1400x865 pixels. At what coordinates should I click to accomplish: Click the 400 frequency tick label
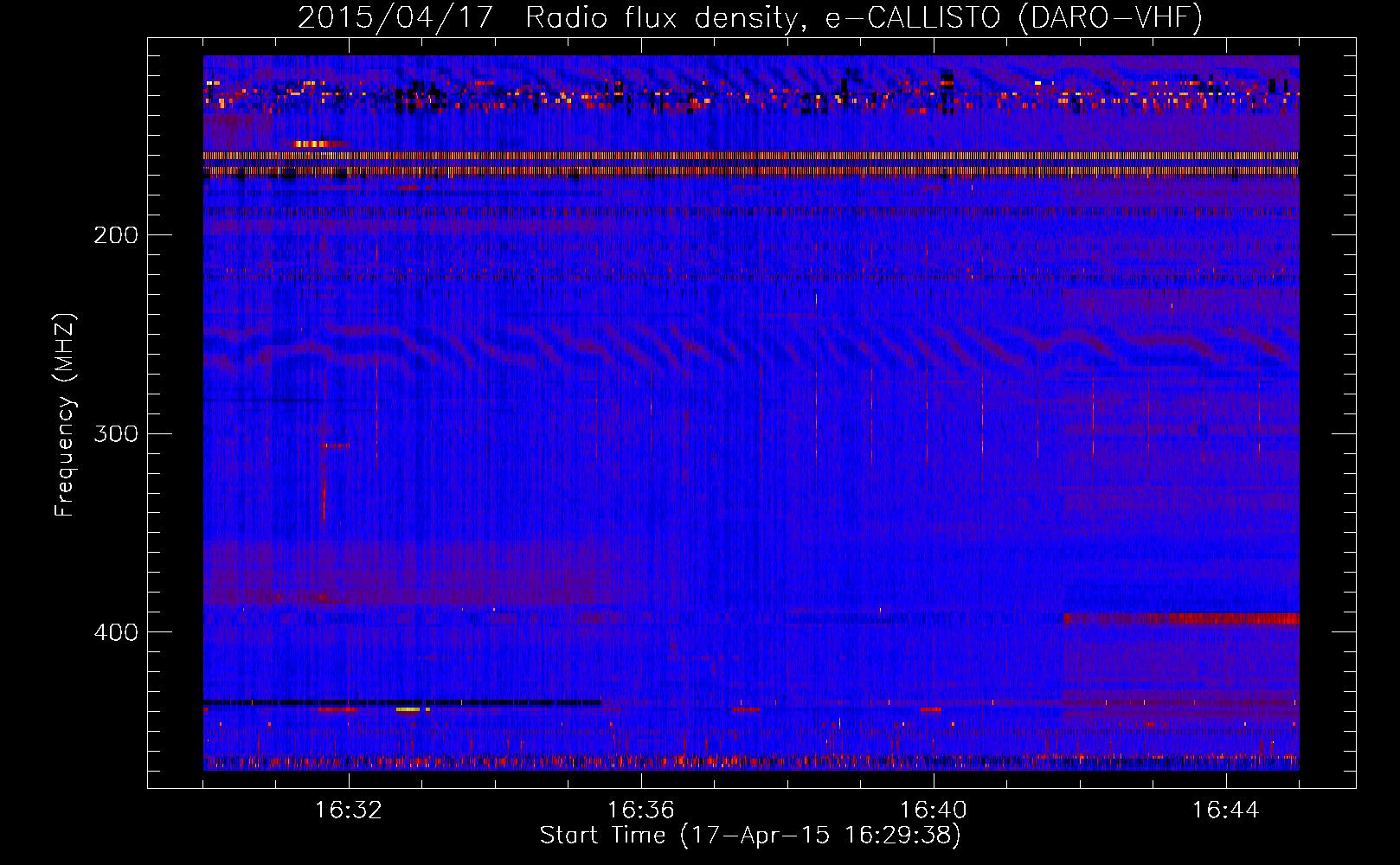tap(116, 632)
